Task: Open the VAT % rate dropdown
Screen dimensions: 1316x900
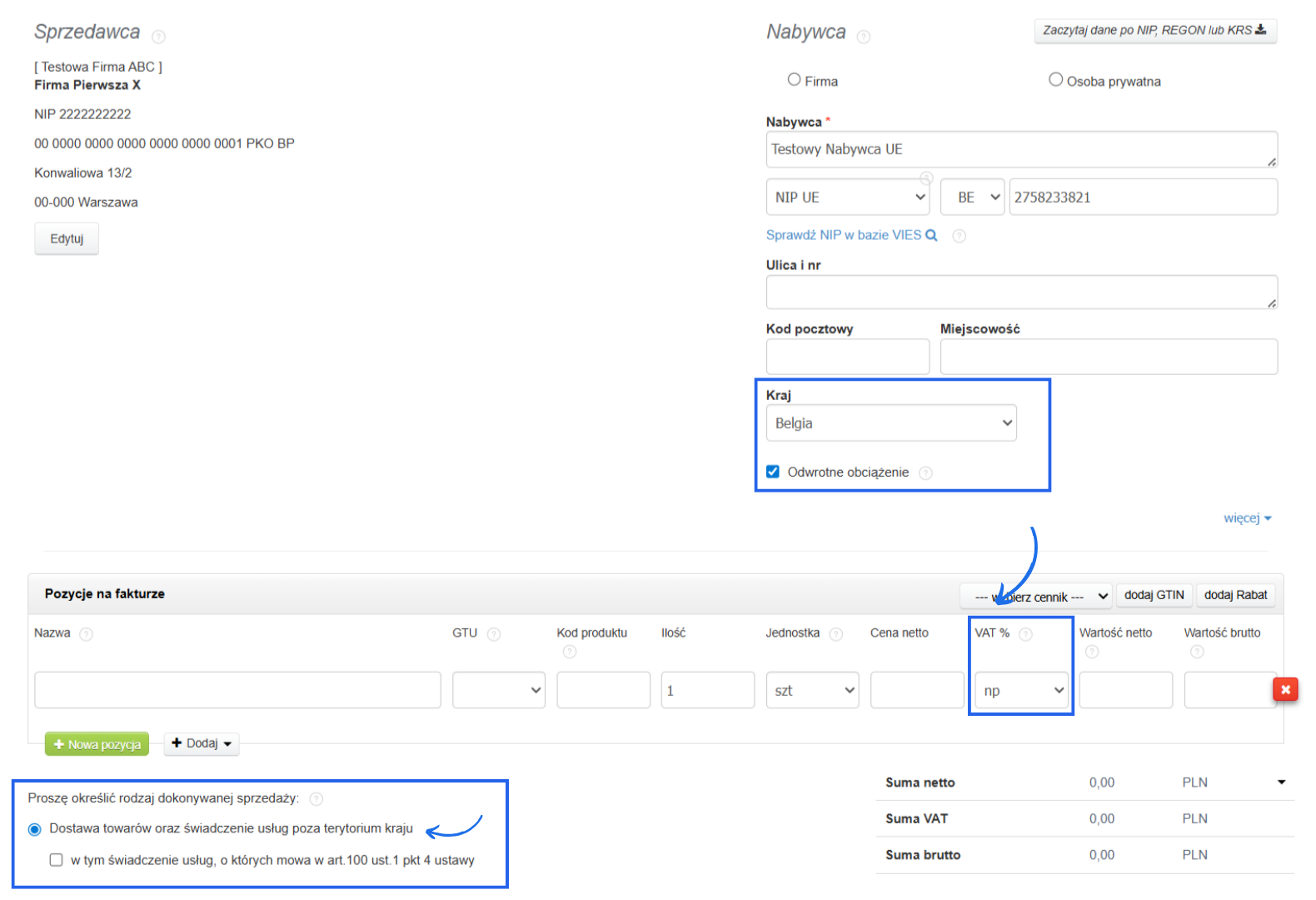Action: (x=1021, y=690)
